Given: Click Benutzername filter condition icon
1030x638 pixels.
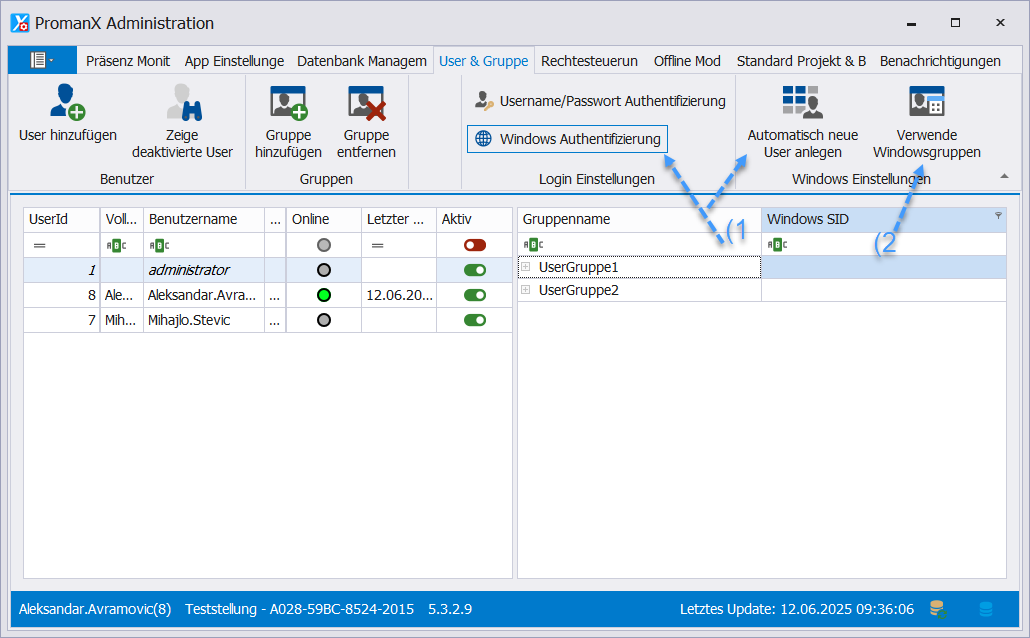Looking at the screenshot, I should pos(159,246).
